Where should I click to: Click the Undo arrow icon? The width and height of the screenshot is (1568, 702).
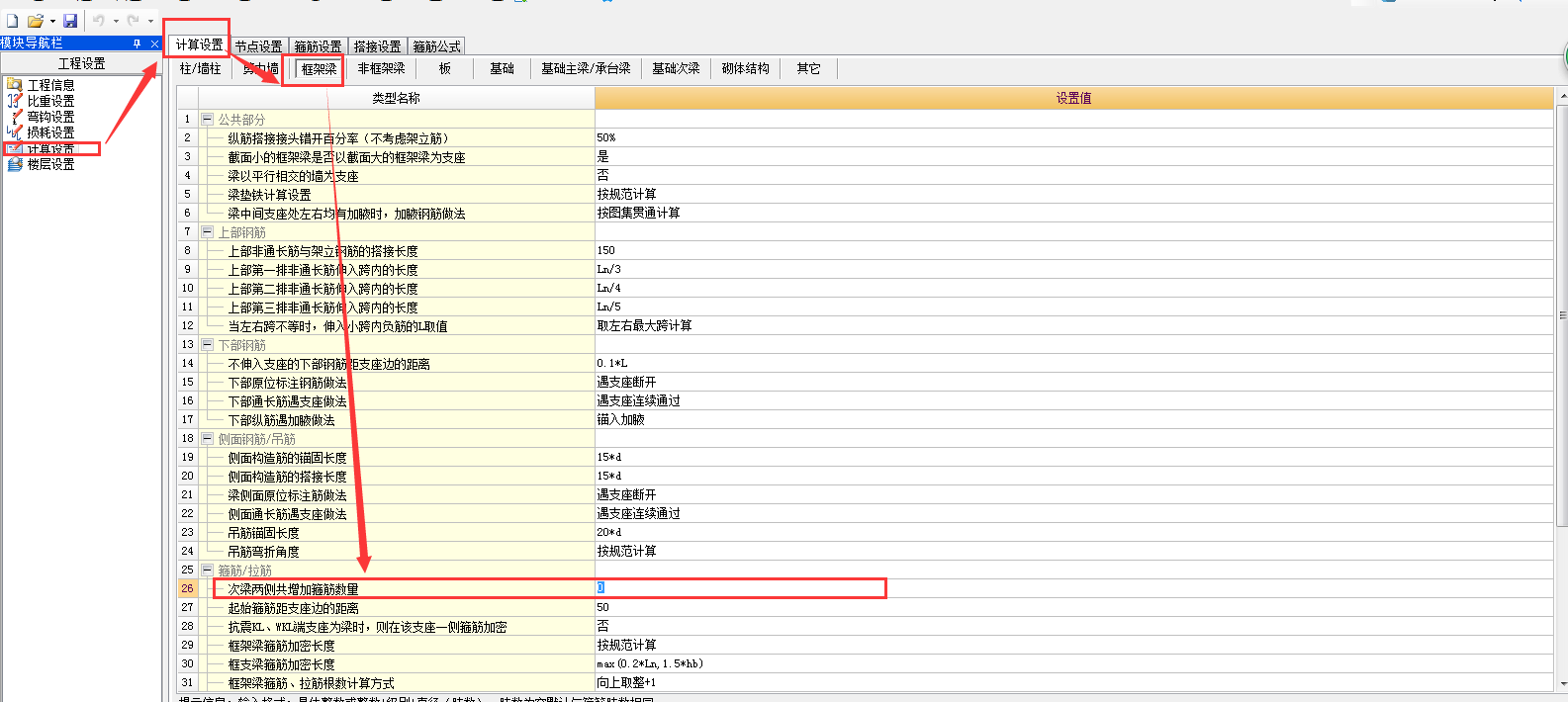coord(99,21)
